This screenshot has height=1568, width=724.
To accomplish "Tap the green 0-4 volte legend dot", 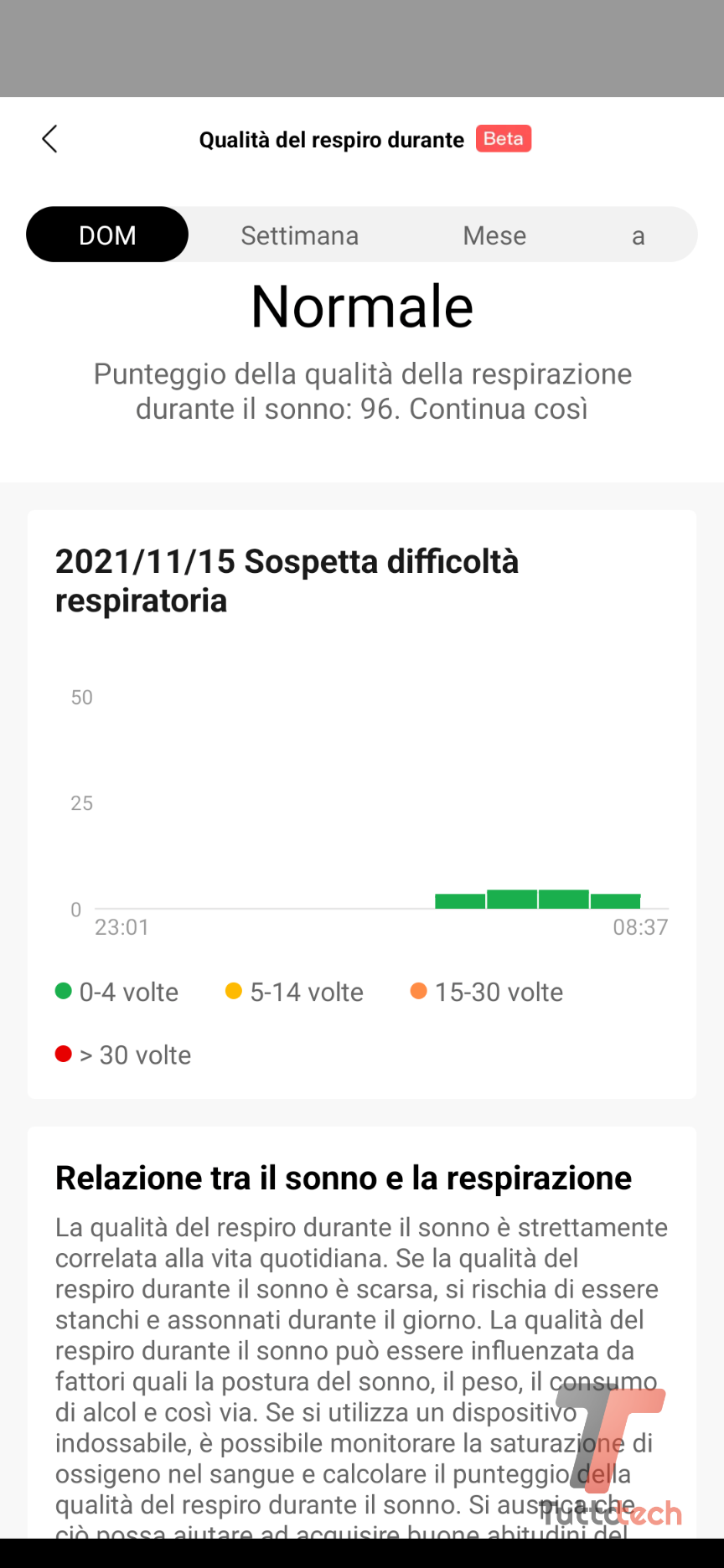I will 64,992.
